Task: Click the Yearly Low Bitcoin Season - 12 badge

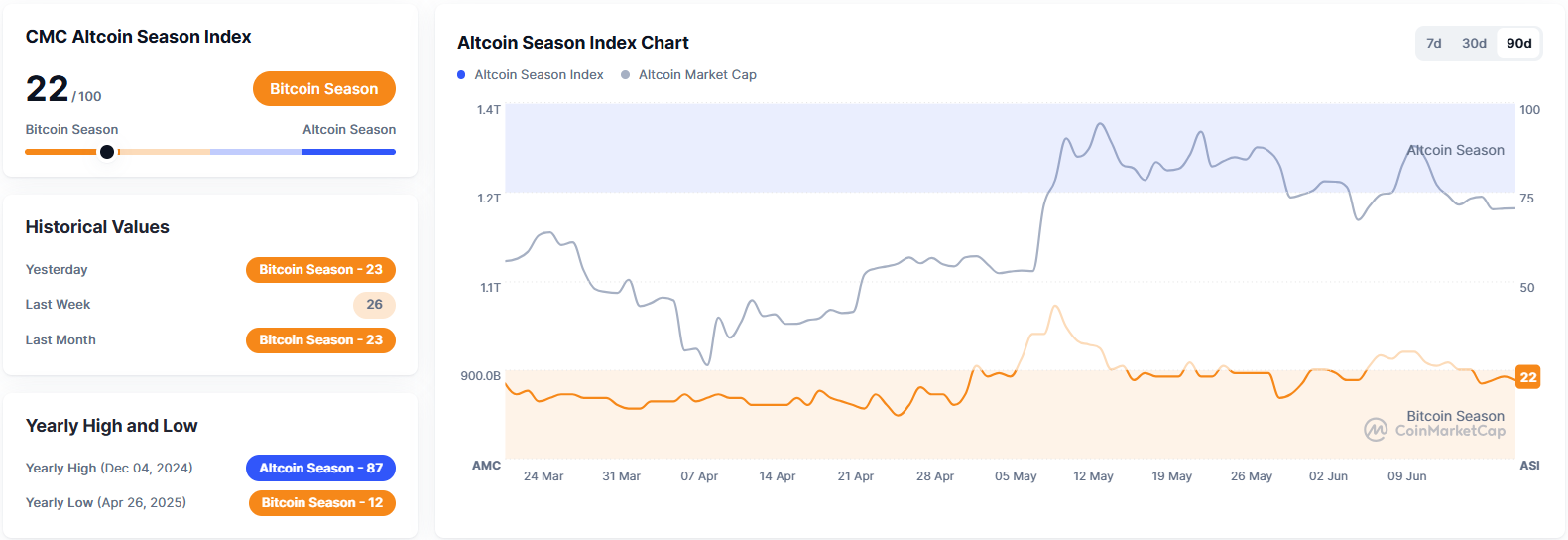Action: coord(321,503)
